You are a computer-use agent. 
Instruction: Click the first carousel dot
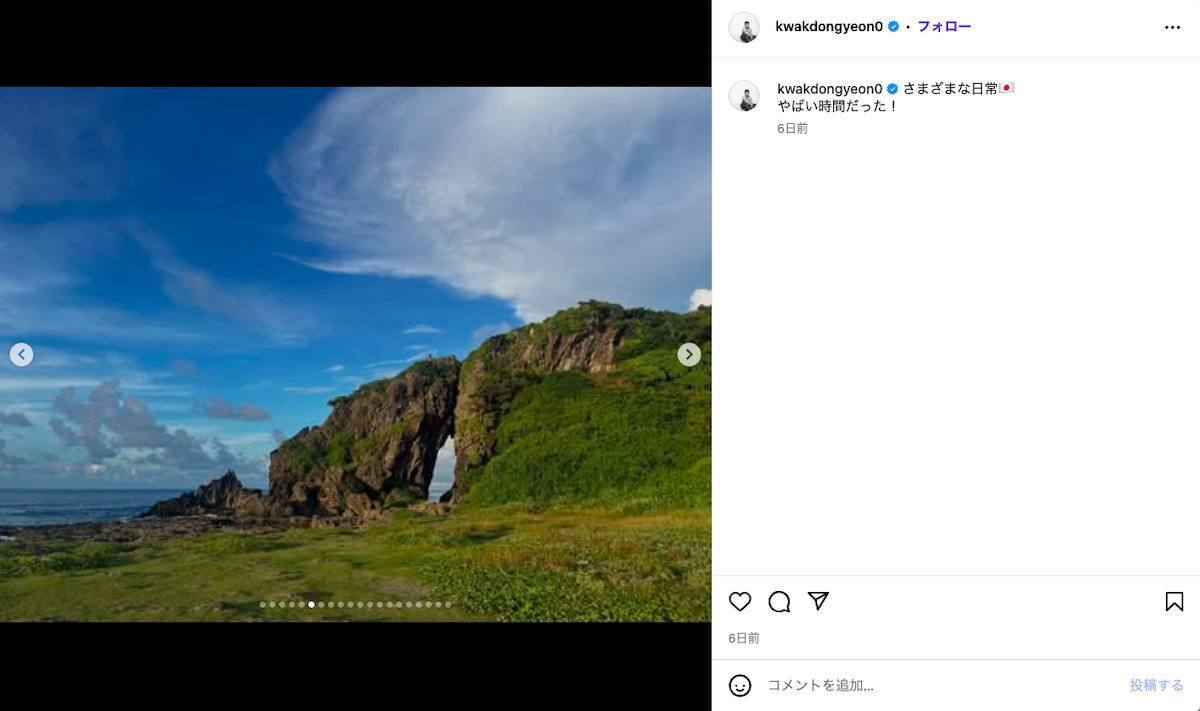tap(263, 604)
